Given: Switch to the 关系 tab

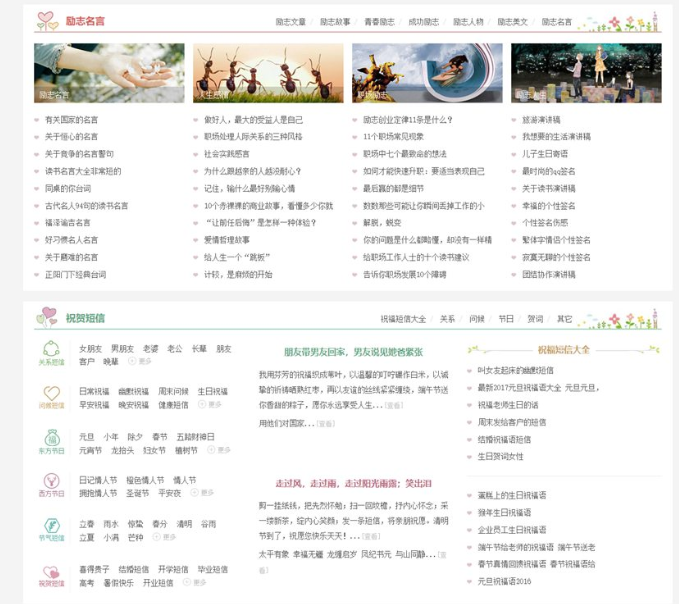Looking at the screenshot, I should (x=447, y=319).
